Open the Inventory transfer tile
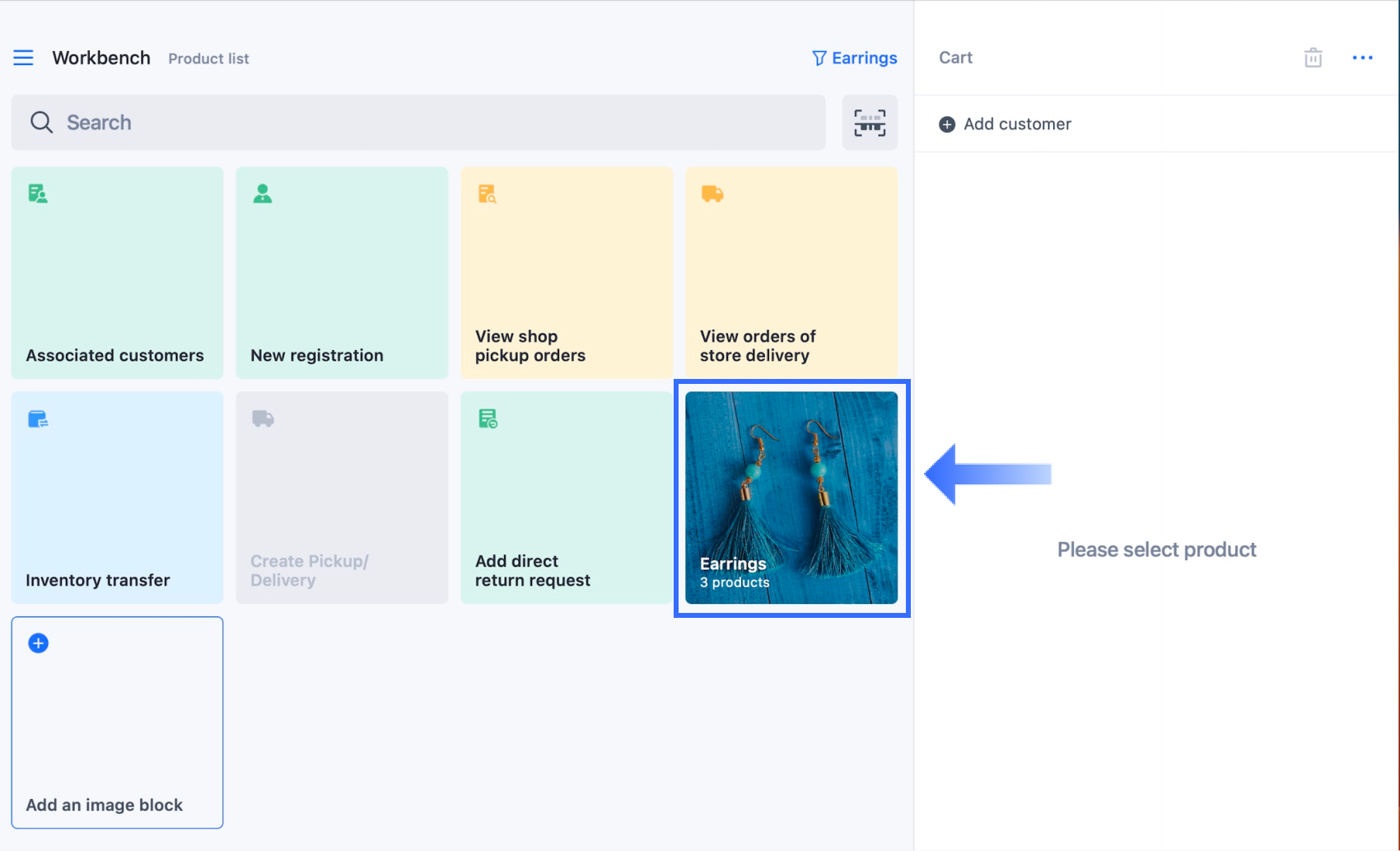Screen dimensions: 1400x851 pyautogui.click(x=117, y=498)
